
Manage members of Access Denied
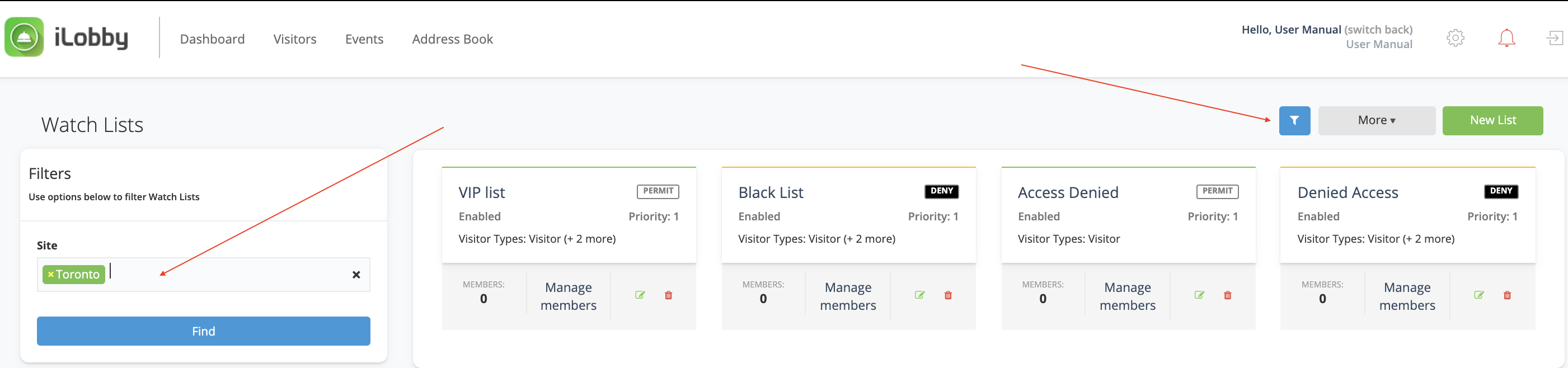[1127, 296]
